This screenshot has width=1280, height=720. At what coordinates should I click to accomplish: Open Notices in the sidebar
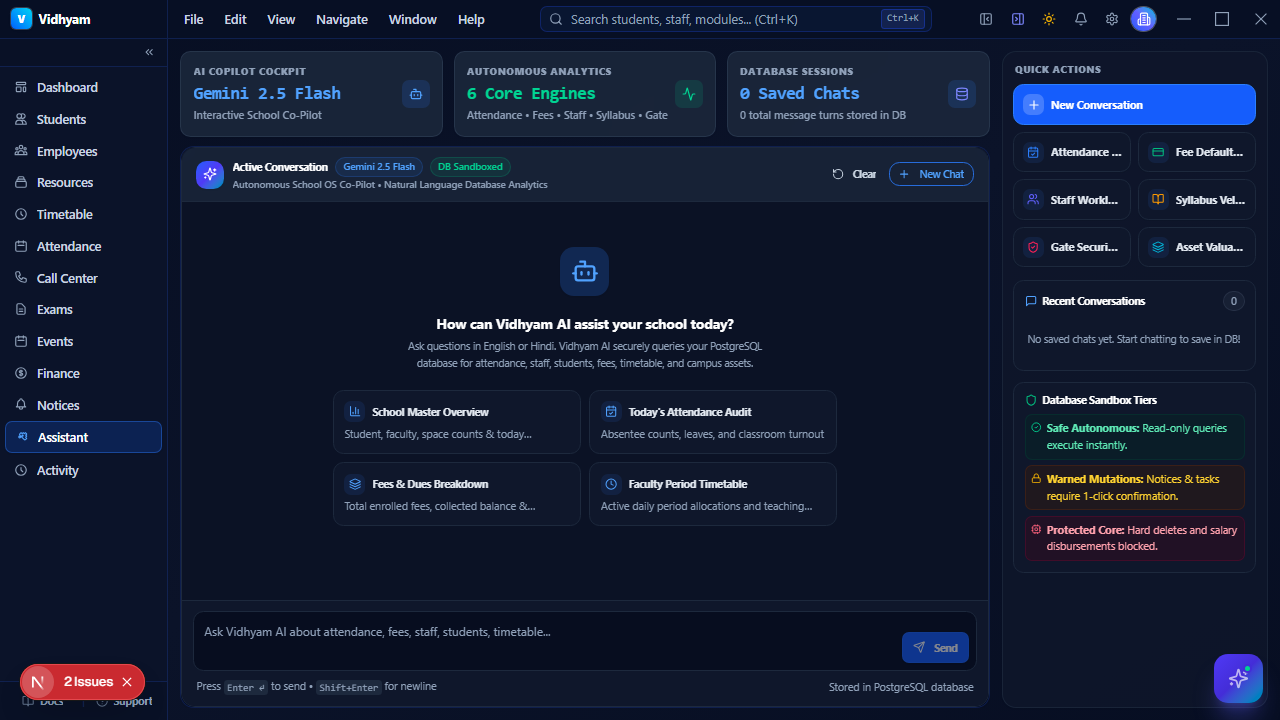click(83, 405)
